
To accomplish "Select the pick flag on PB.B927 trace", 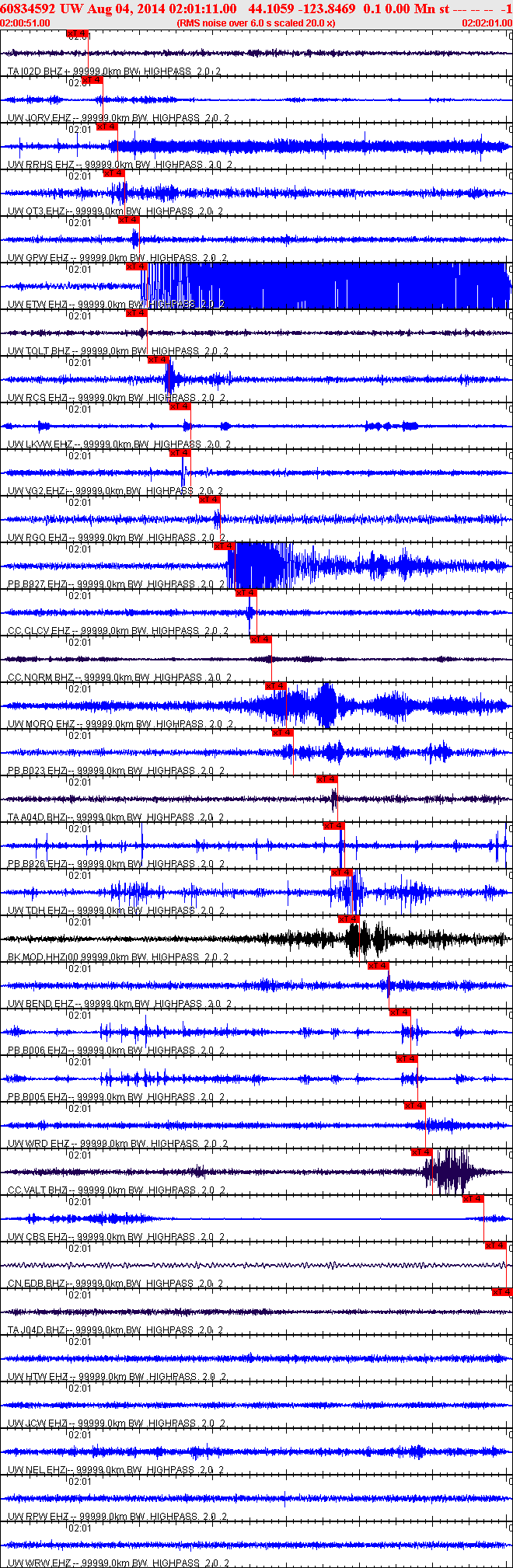I will click(225, 546).
